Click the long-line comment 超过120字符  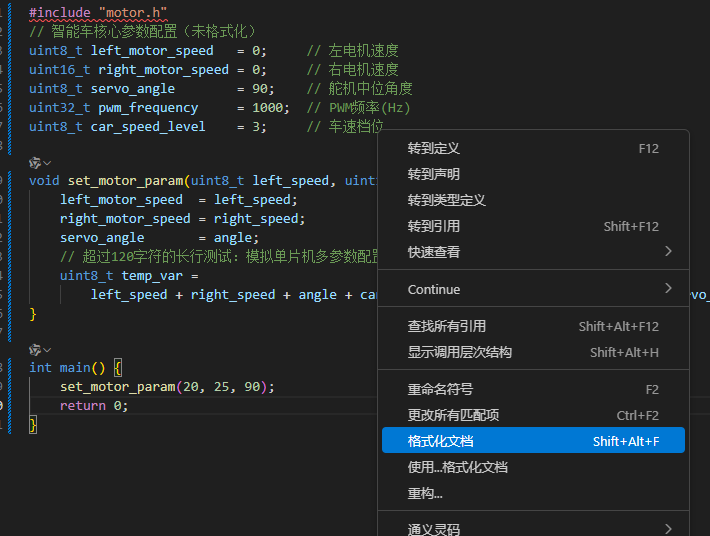point(219,257)
